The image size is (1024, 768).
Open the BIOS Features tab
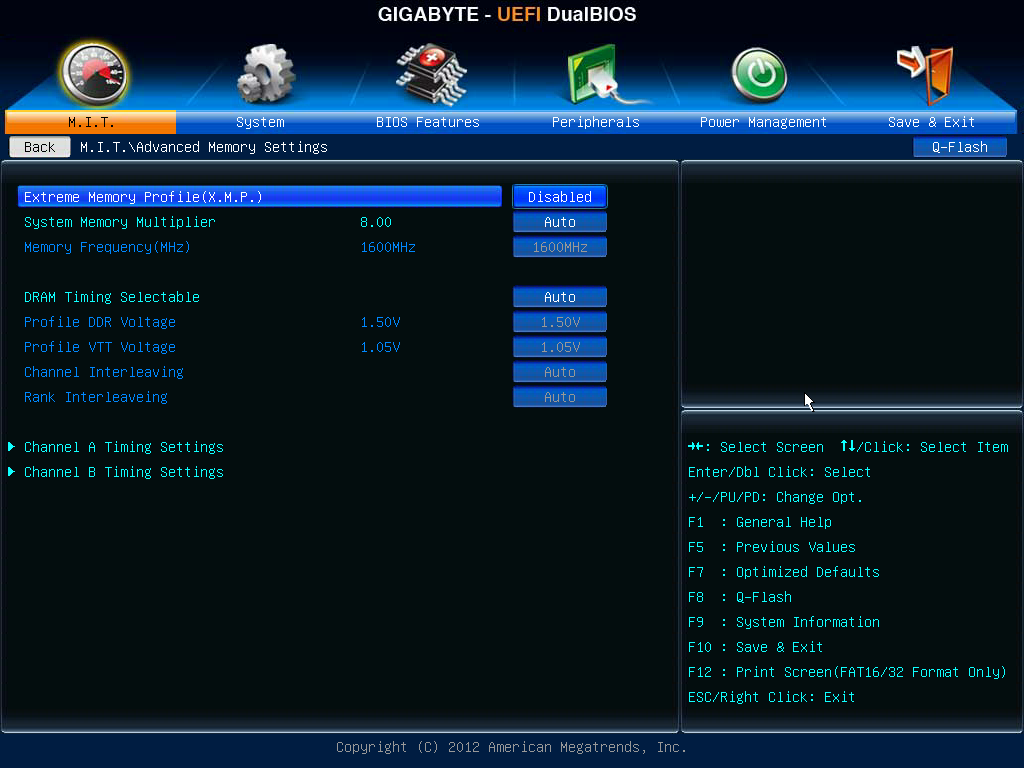[428, 122]
